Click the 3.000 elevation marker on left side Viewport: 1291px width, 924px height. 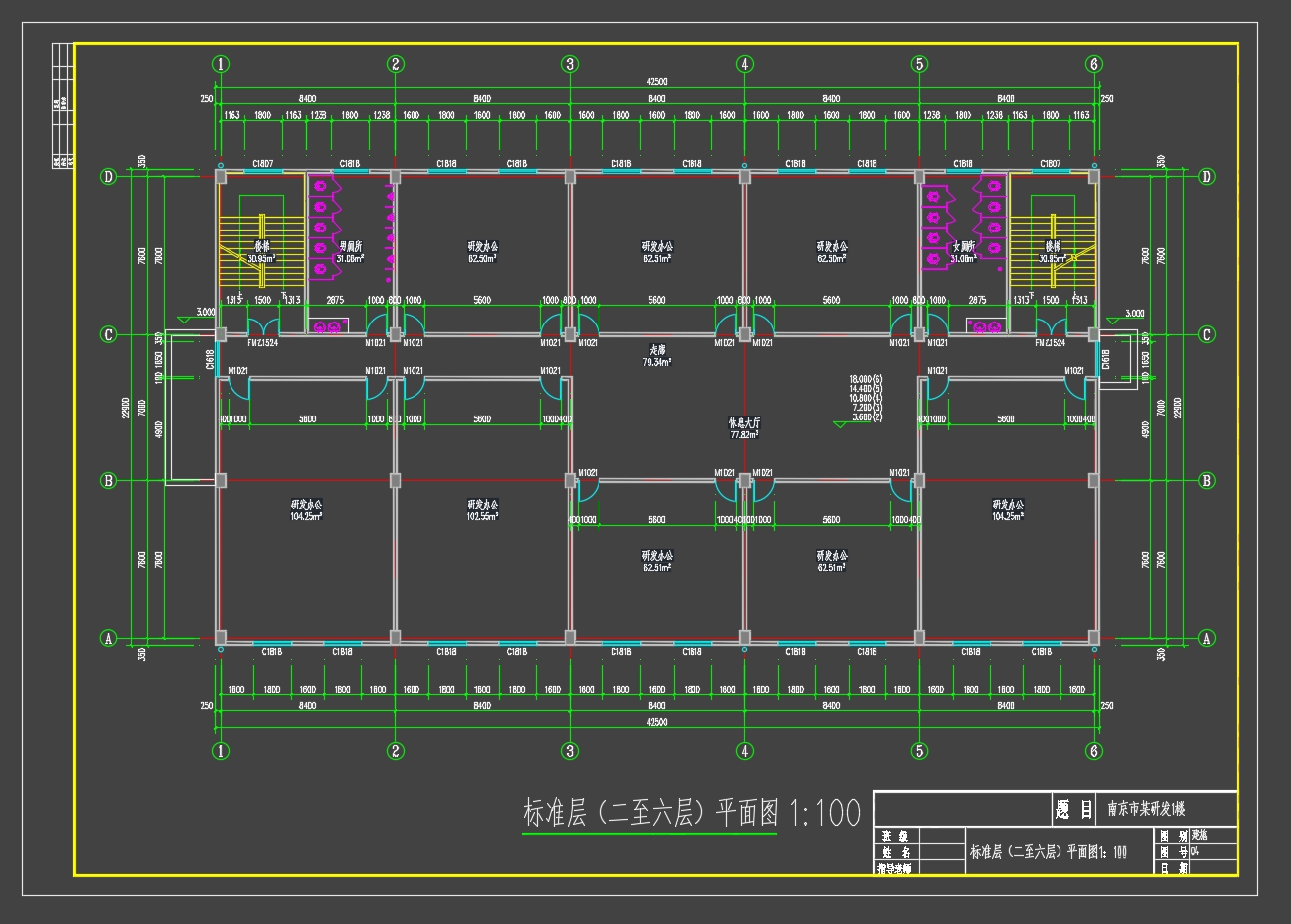(x=205, y=313)
